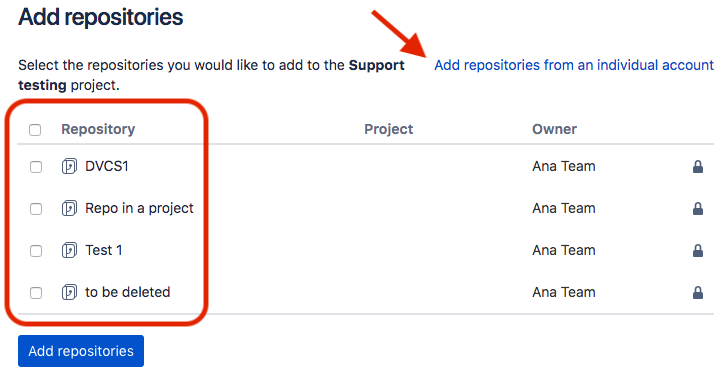Click the DVCS1 repository name
The image size is (726, 385).
click(107, 166)
